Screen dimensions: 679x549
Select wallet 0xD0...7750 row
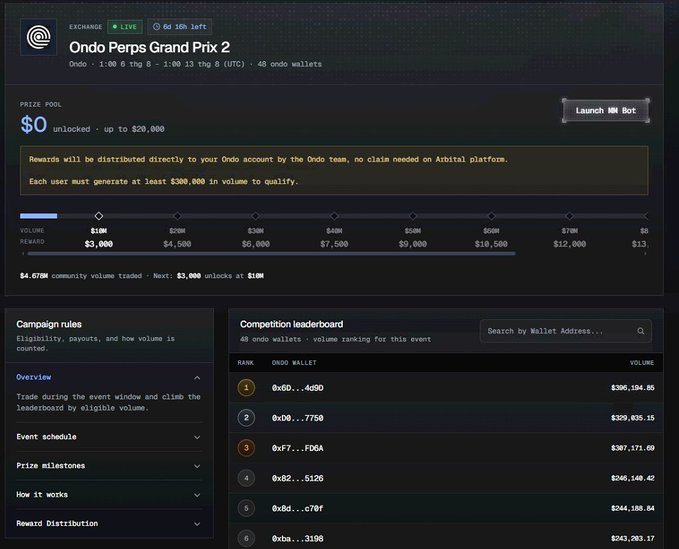click(446, 418)
